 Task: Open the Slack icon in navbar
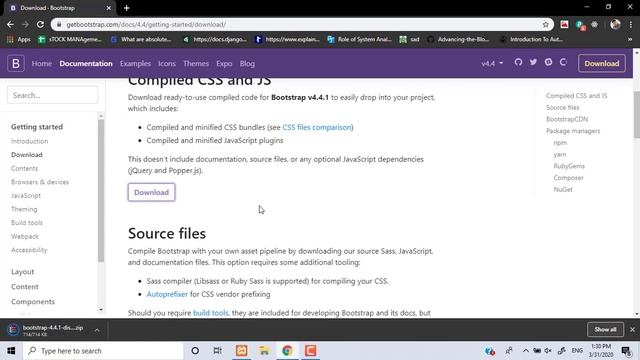(x=548, y=62)
